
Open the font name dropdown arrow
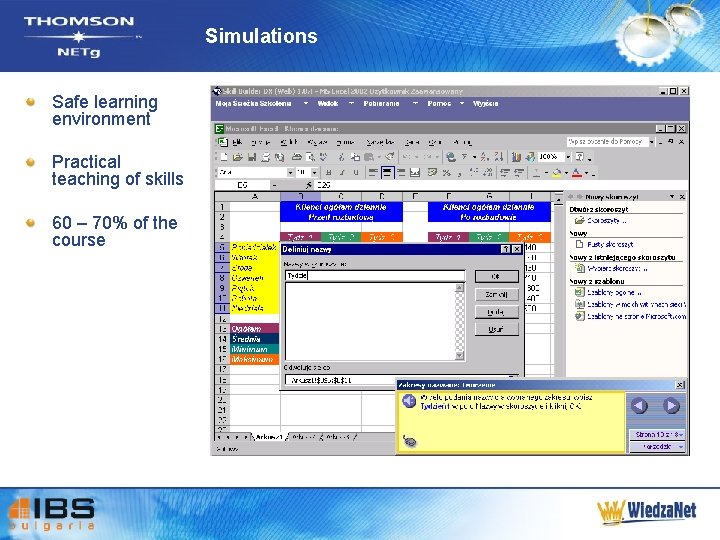coord(290,173)
